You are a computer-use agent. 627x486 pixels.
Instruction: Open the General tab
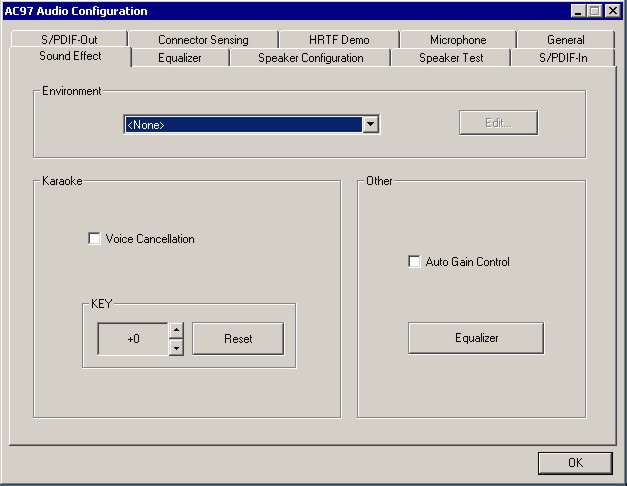click(565, 40)
